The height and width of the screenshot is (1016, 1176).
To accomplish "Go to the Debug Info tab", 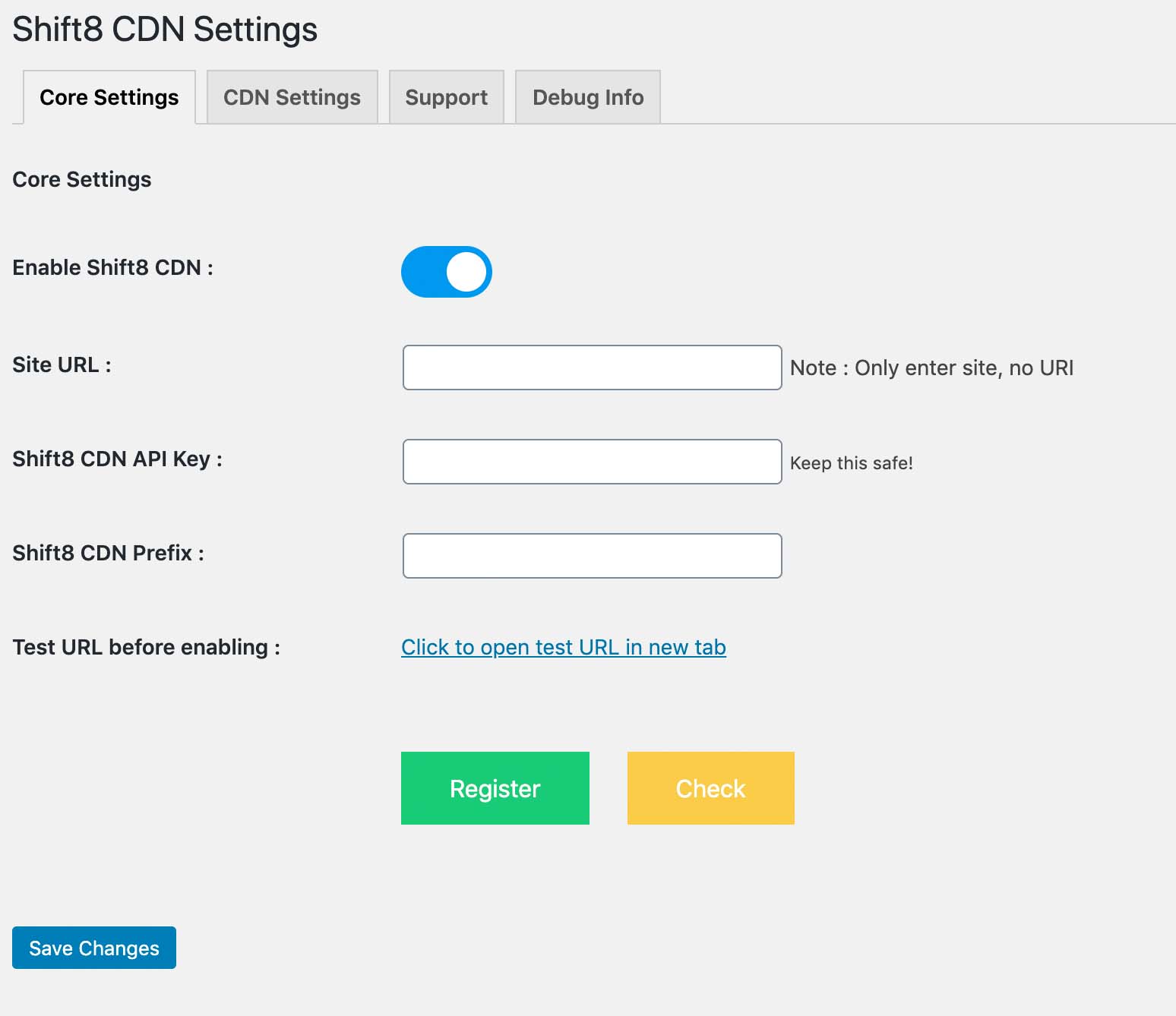I will tap(587, 97).
